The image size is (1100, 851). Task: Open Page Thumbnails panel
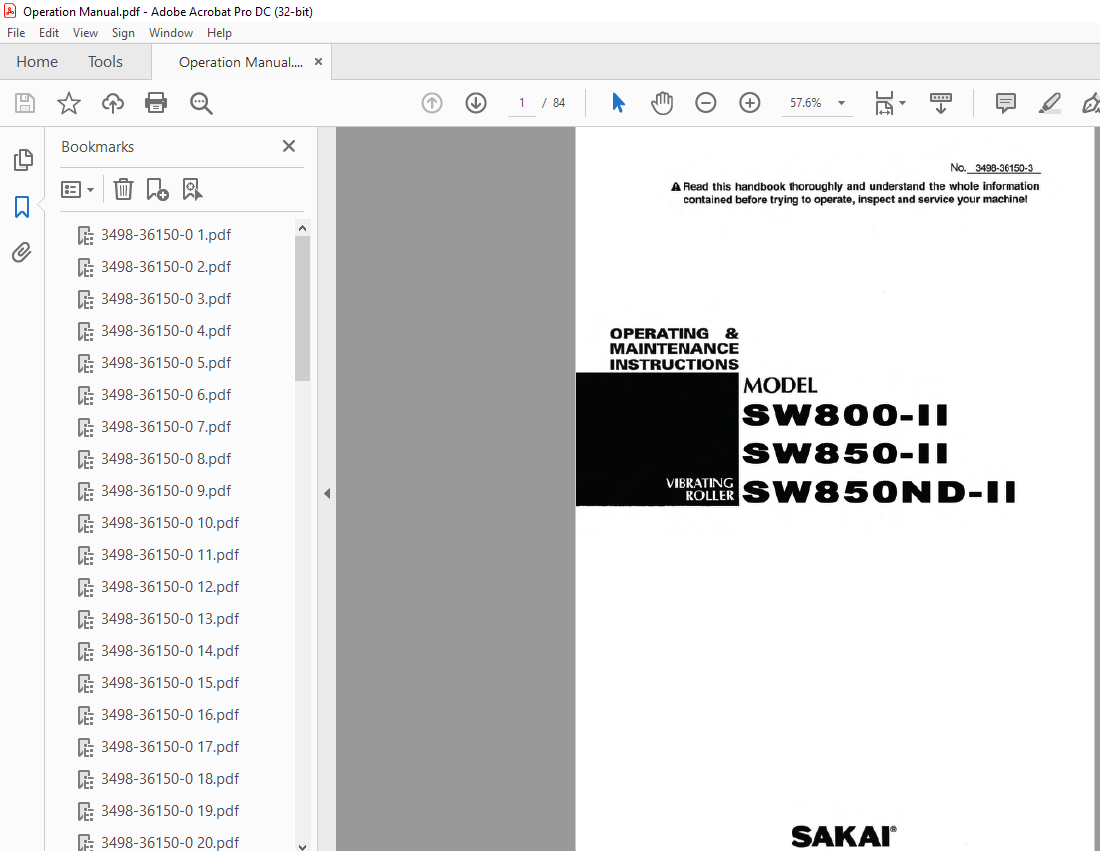pyautogui.click(x=22, y=160)
